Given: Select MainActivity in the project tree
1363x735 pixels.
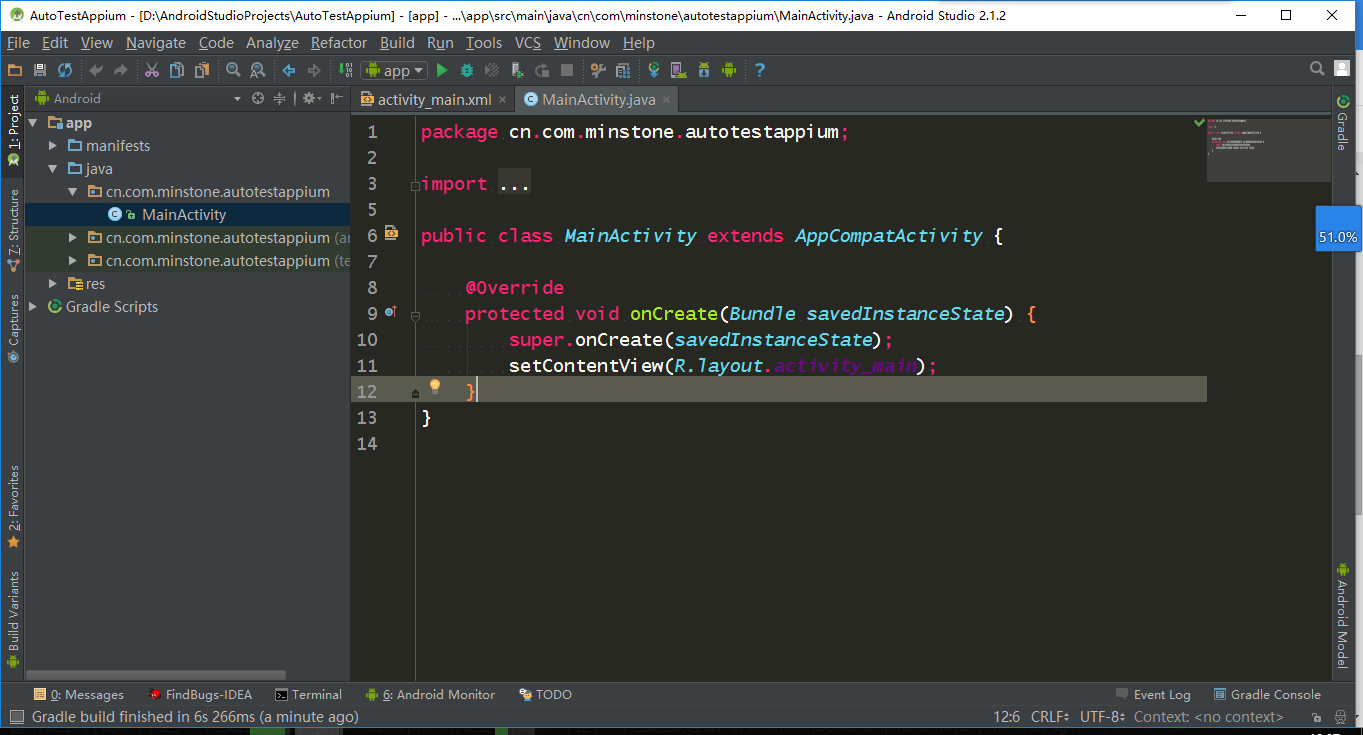Looking at the screenshot, I should click(184, 215).
